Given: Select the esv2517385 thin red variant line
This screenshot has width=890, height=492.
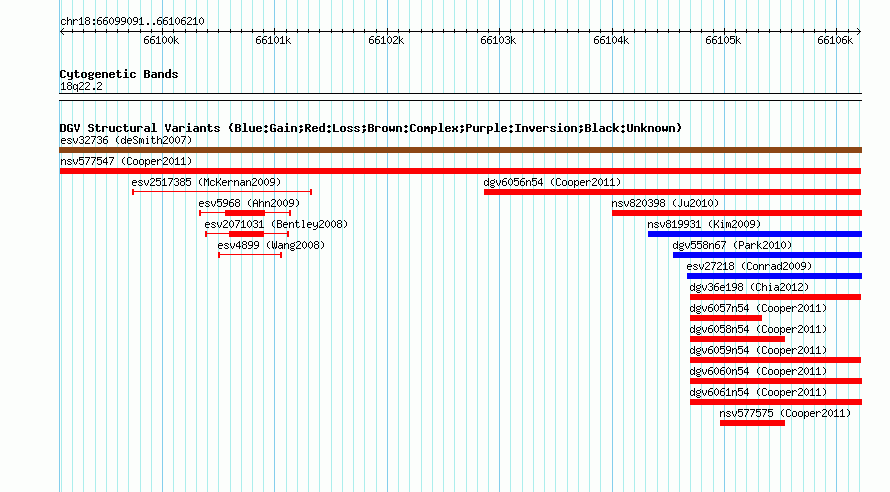Looking at the screenshot, I should (x=222, y=192).
